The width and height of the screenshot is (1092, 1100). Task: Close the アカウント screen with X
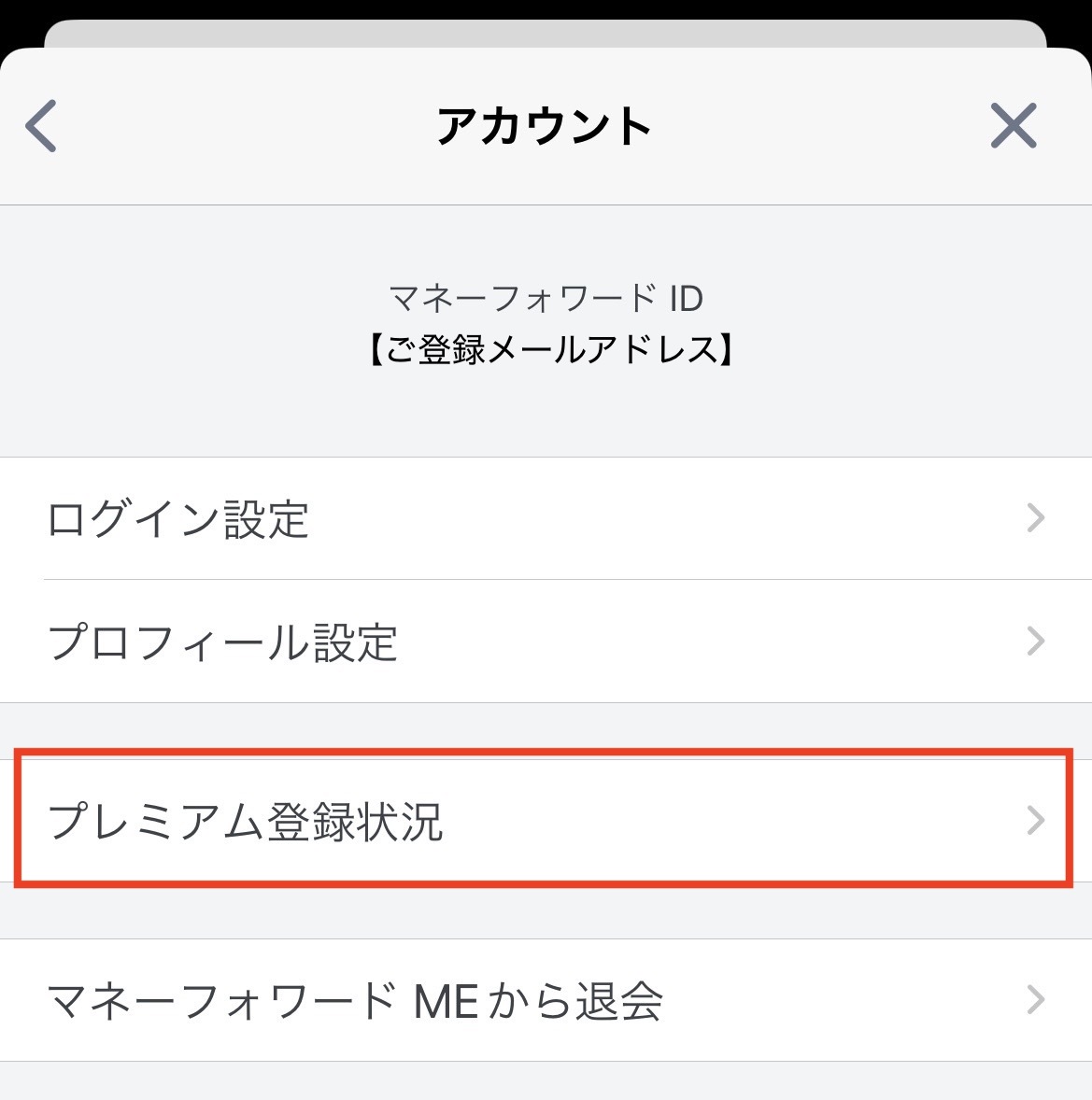pos(1013,125)
